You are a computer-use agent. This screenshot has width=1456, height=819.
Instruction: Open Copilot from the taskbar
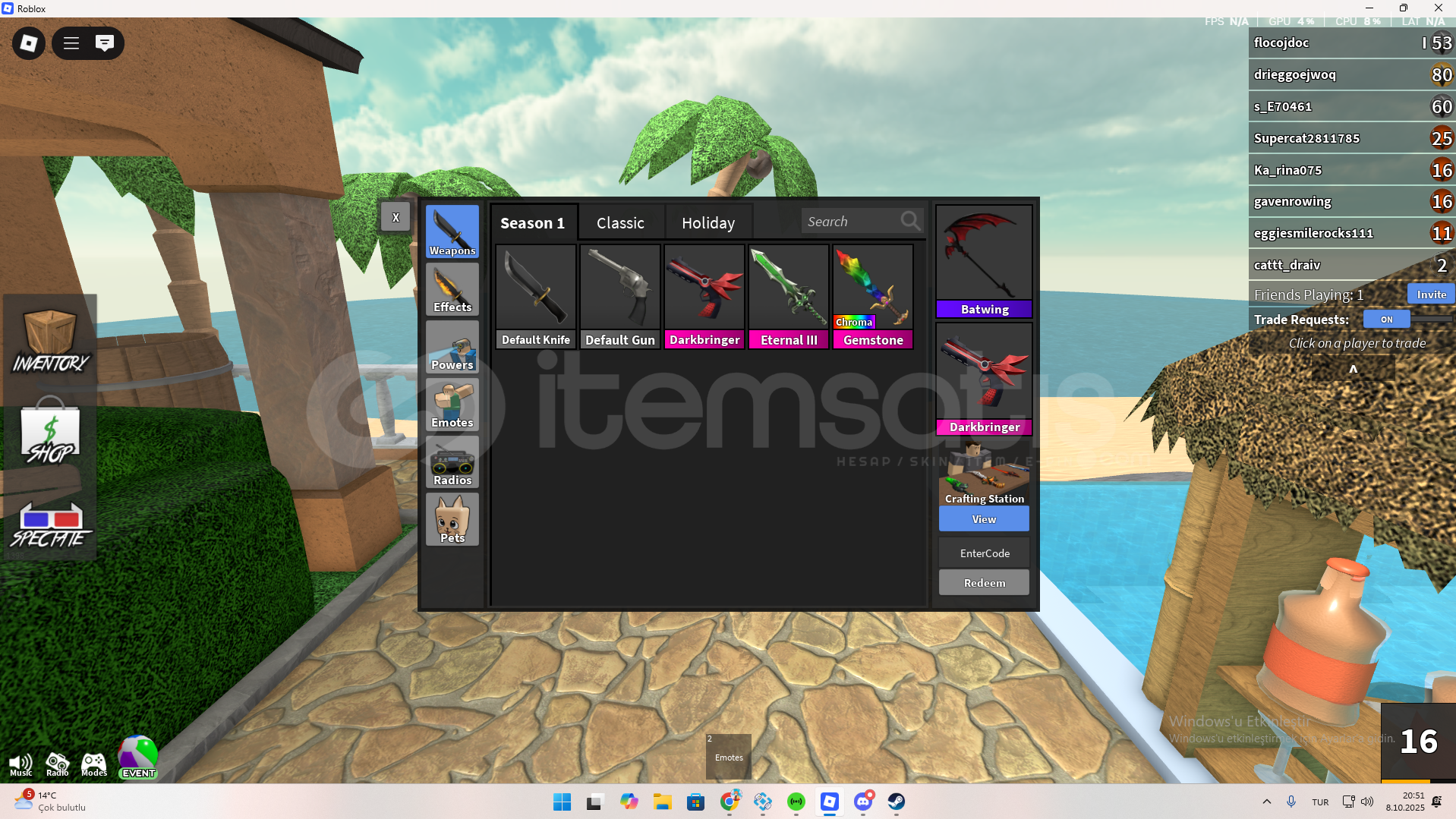tap(629, 802)
